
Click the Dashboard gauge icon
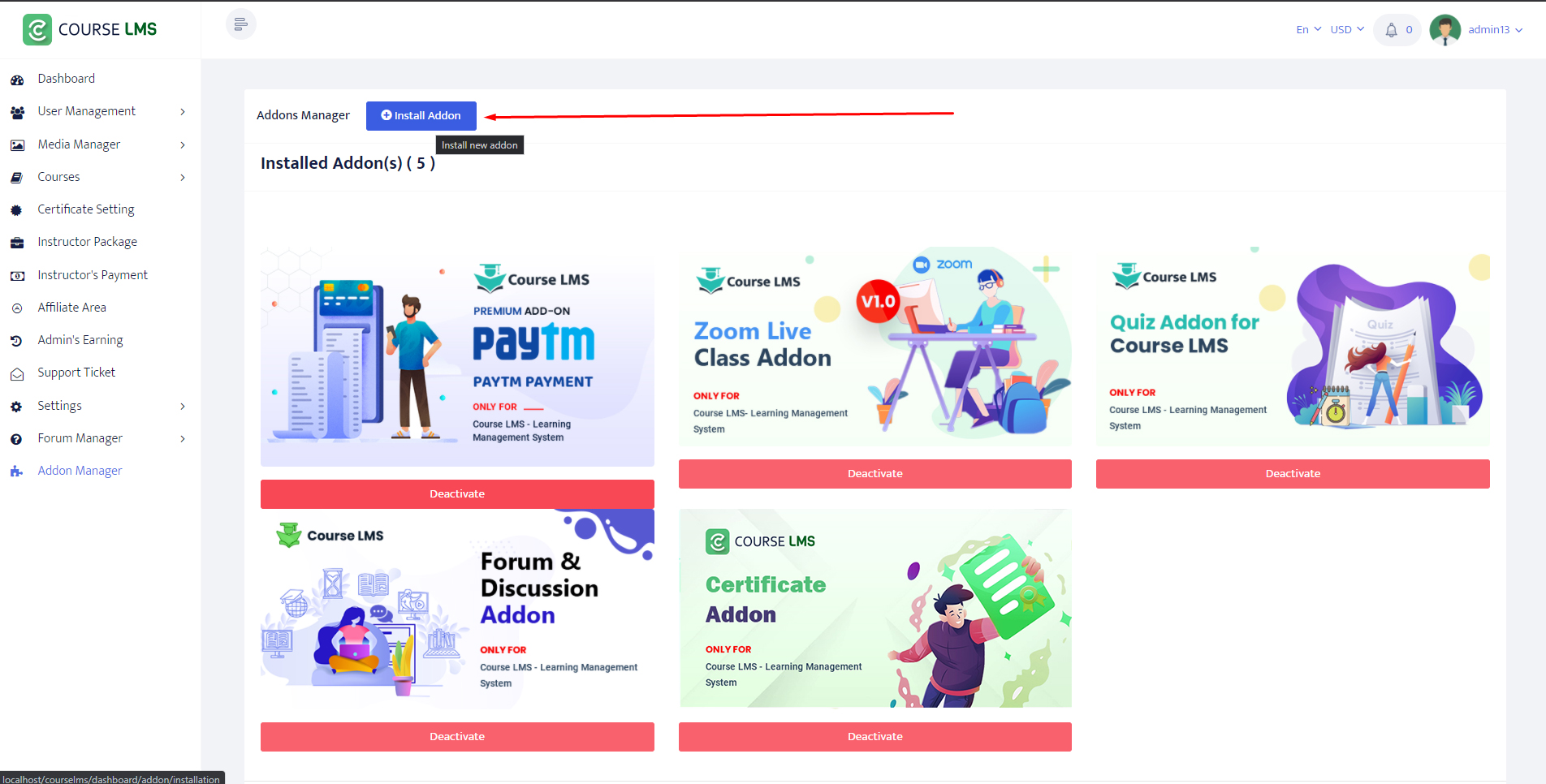pos(17,80)
